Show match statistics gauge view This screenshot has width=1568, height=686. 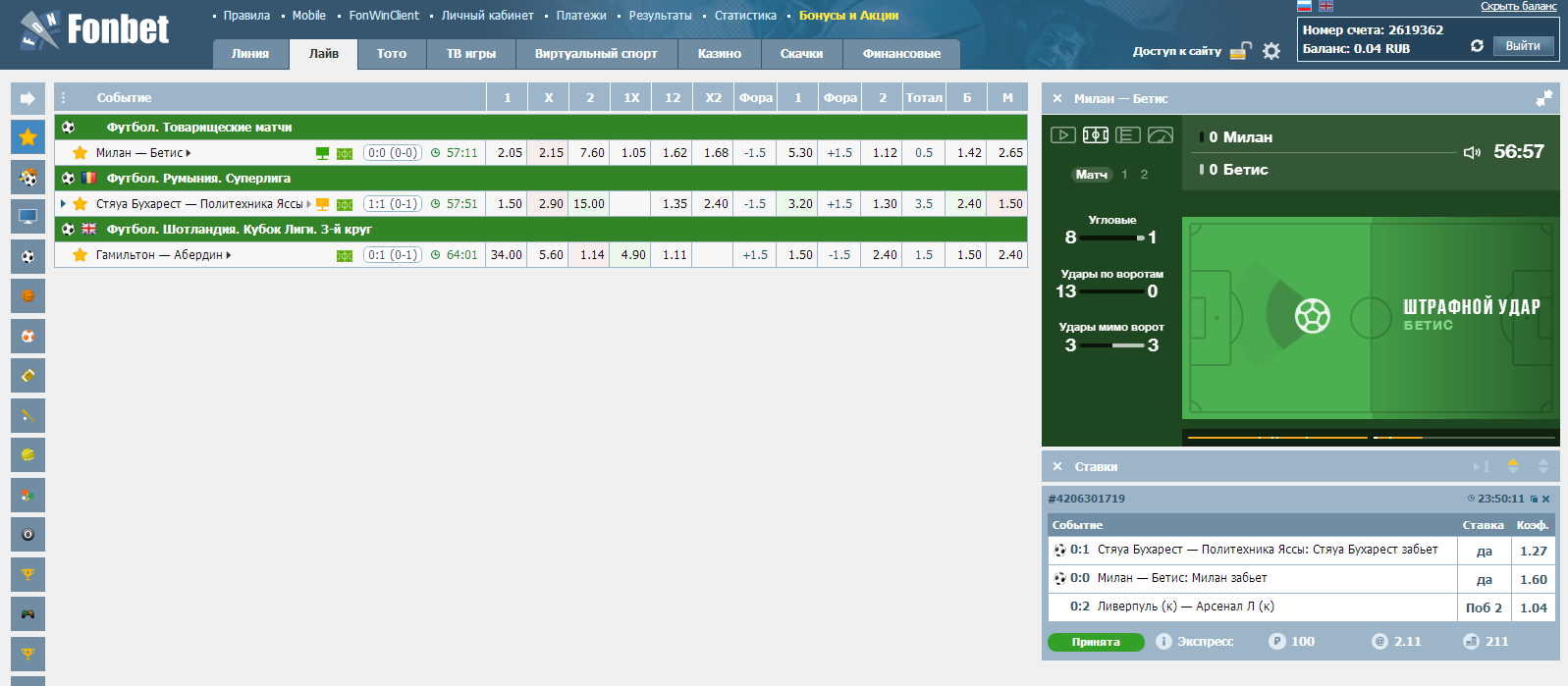pos(1161,135)
